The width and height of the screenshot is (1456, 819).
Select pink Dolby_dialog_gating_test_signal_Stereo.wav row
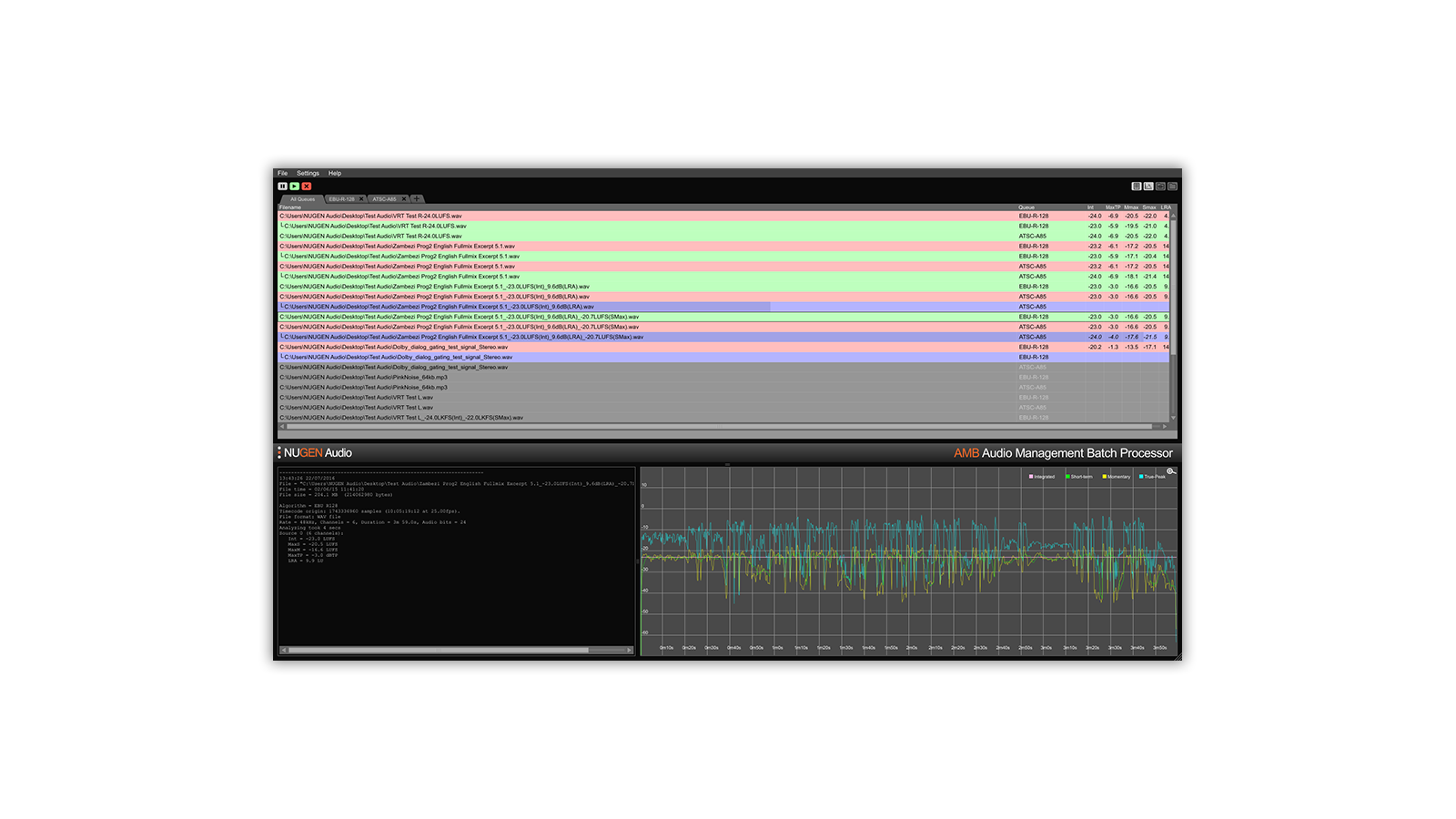point(723,347)
